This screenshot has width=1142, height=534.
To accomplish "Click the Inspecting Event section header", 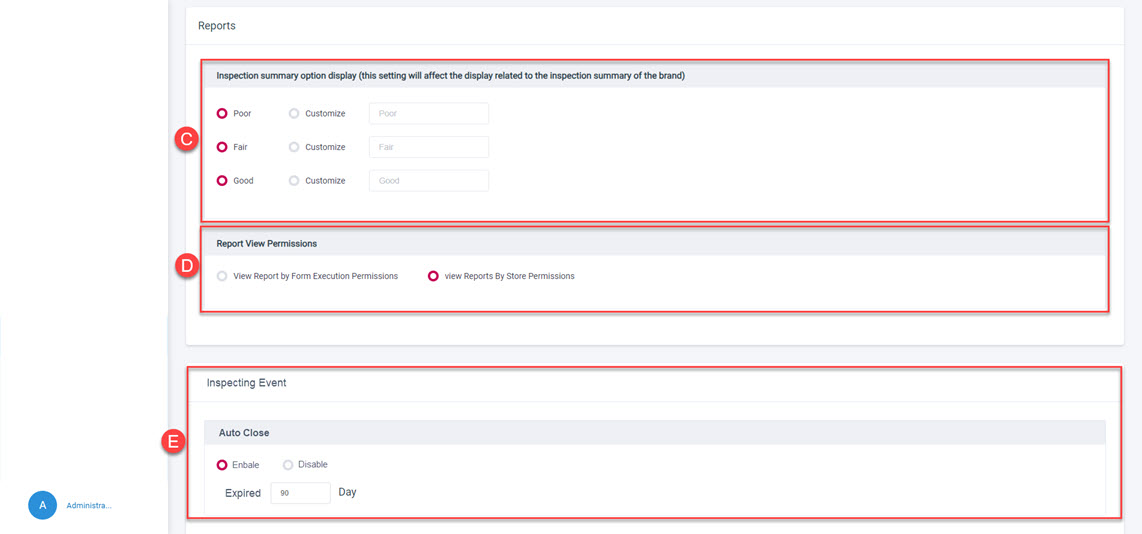I will coord(247,383).
